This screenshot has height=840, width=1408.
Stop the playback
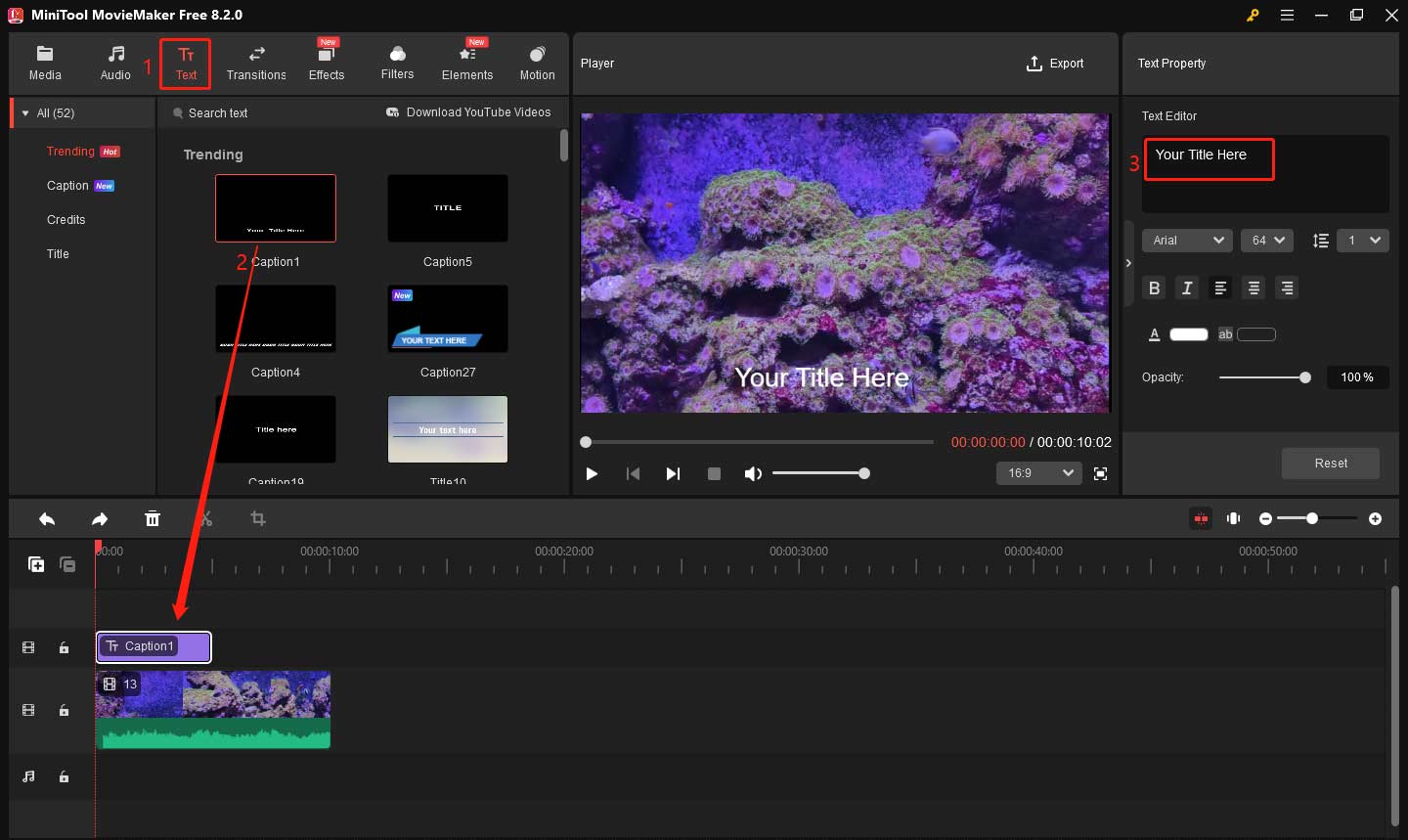[714, 473]
